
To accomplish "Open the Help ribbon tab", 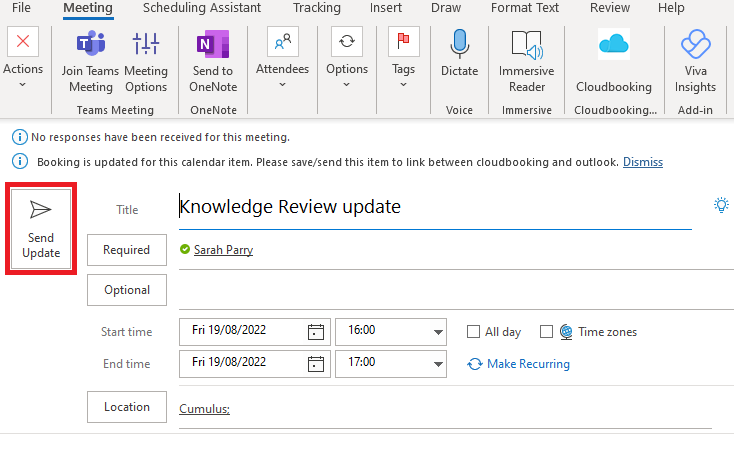I will tap(671, 8).
